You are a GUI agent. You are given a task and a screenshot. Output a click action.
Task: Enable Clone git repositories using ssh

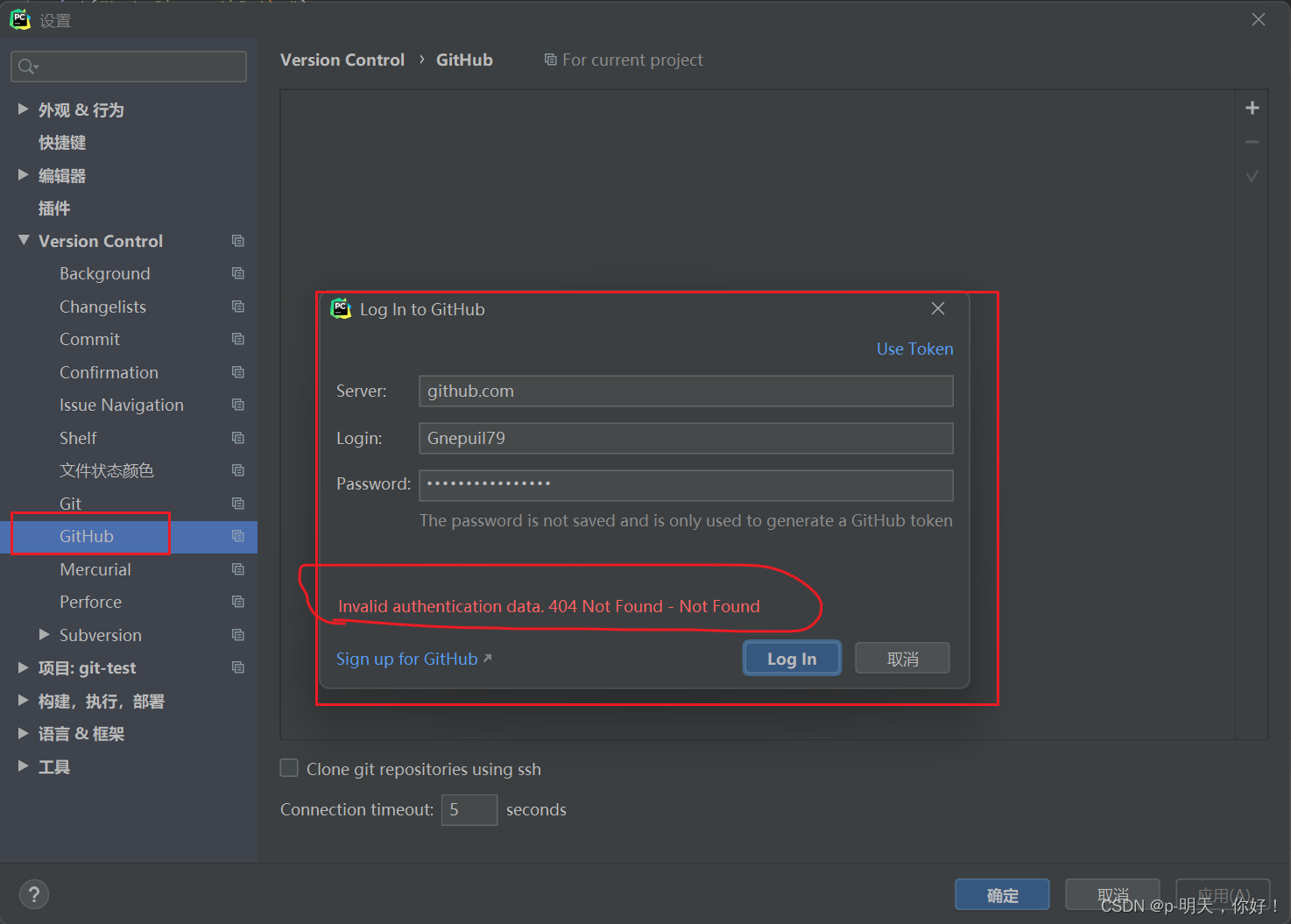(x=289, y=768)
